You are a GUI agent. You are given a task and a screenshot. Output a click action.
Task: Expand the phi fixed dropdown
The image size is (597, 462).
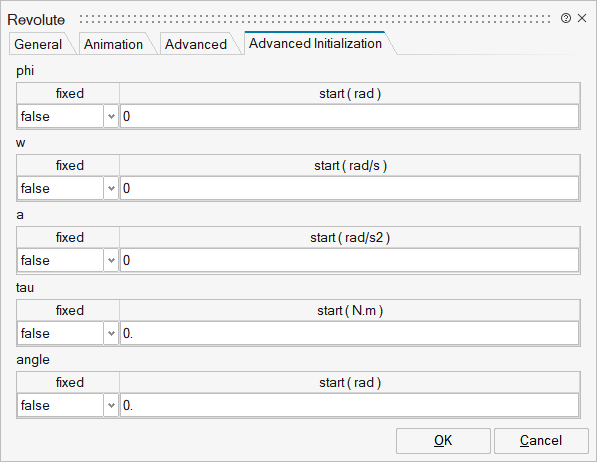coord(111,116)
